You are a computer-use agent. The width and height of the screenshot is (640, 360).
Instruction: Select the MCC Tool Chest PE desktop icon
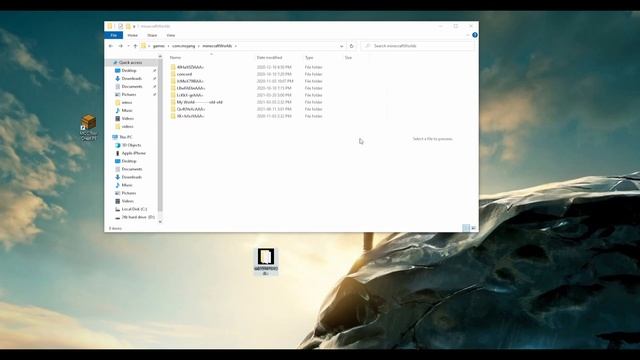(89, 128)
